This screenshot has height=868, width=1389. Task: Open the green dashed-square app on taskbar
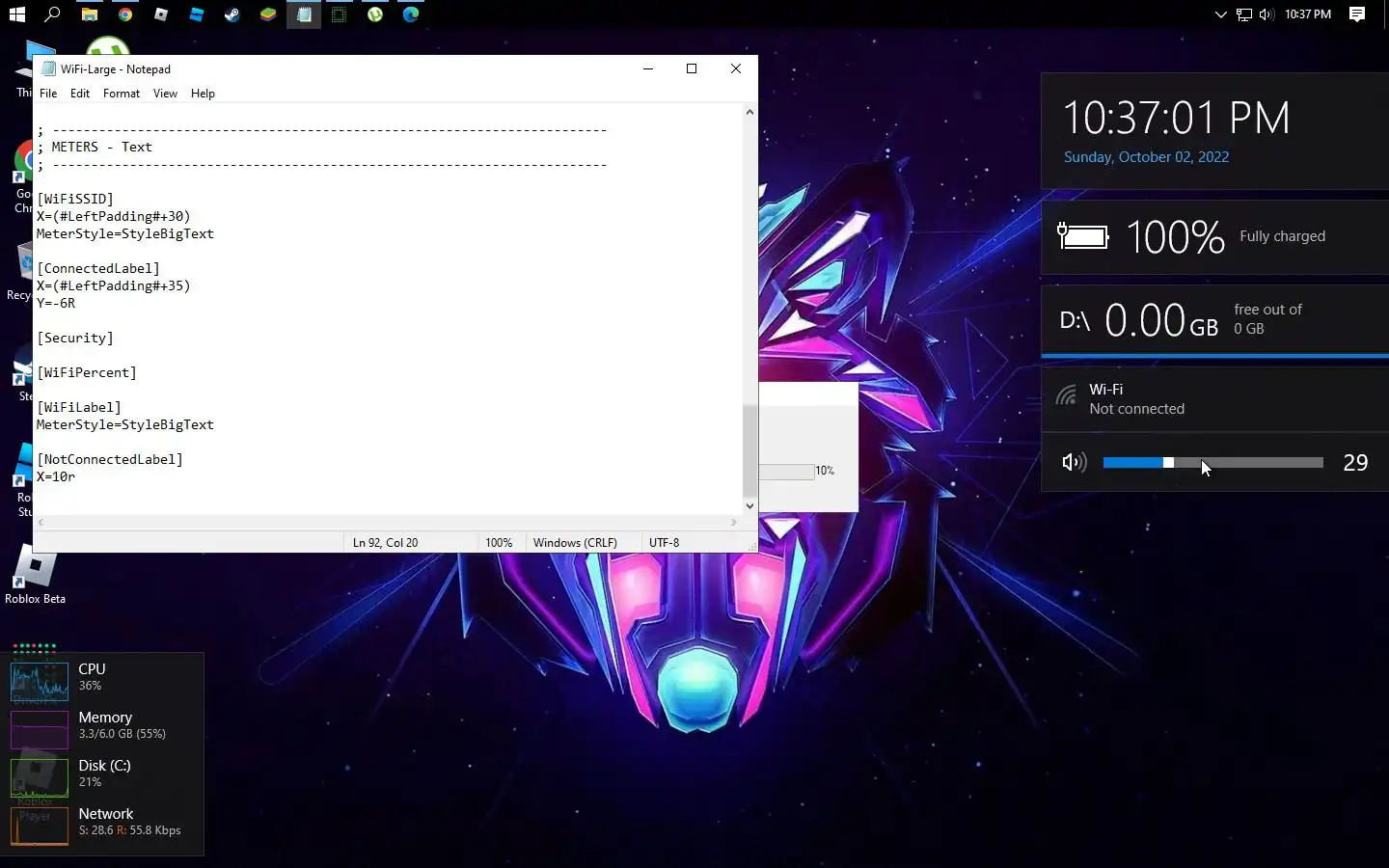tap(340, 14)
